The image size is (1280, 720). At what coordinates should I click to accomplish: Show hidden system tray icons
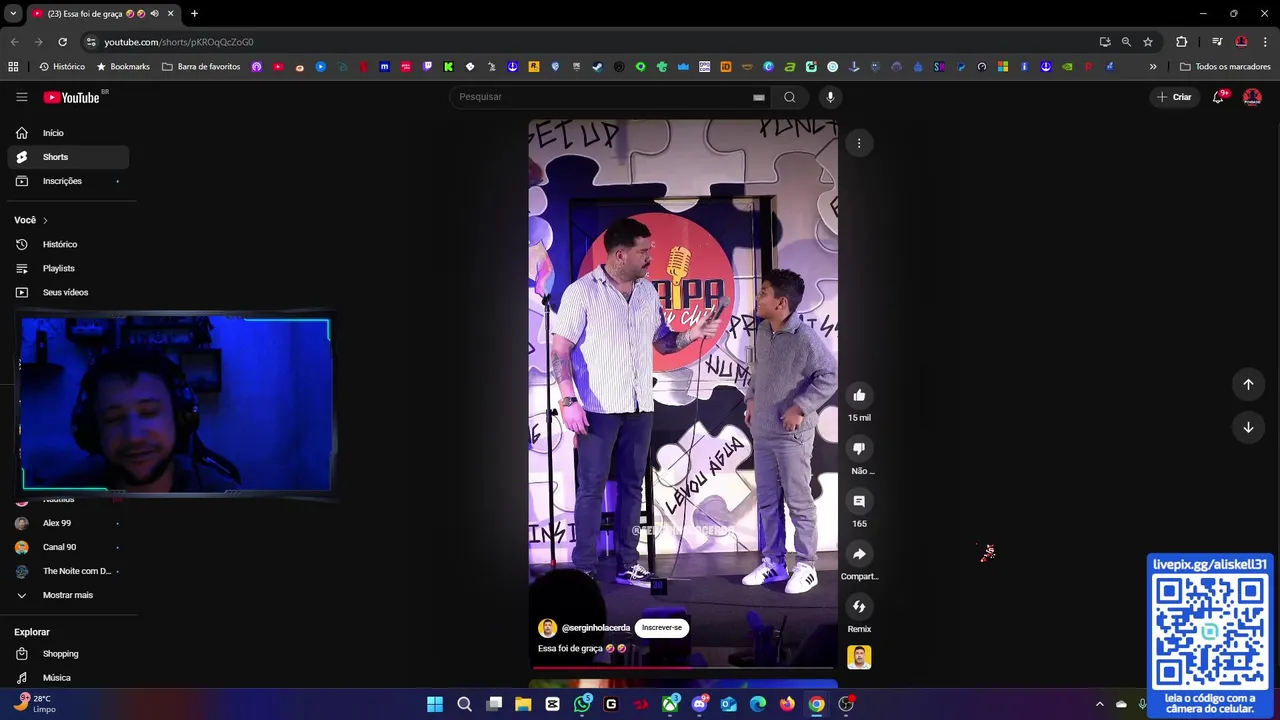[1099, 704]
